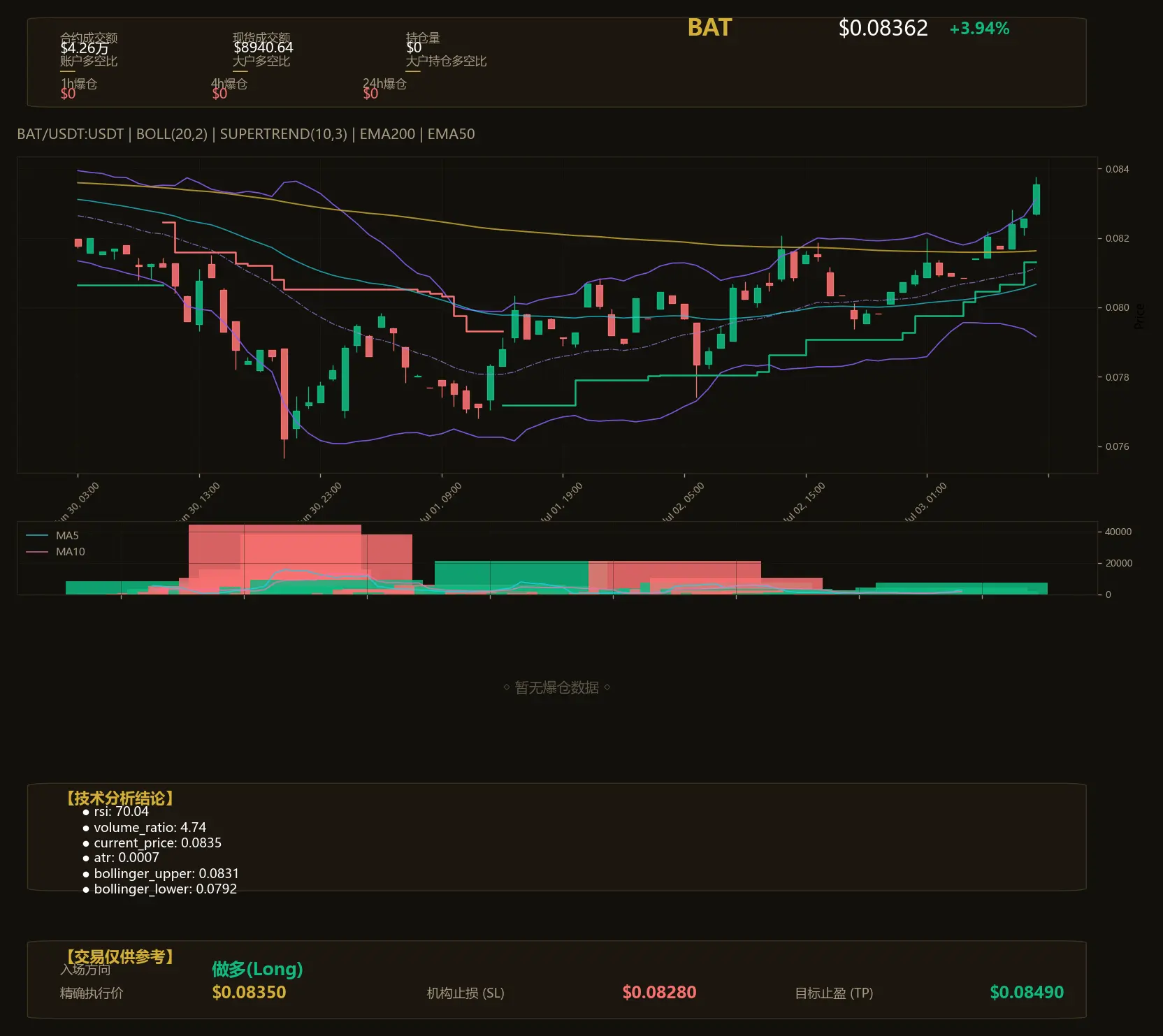Click the 账户多空比 label
Screen dimensions: 1163x1036
(89, 61)
